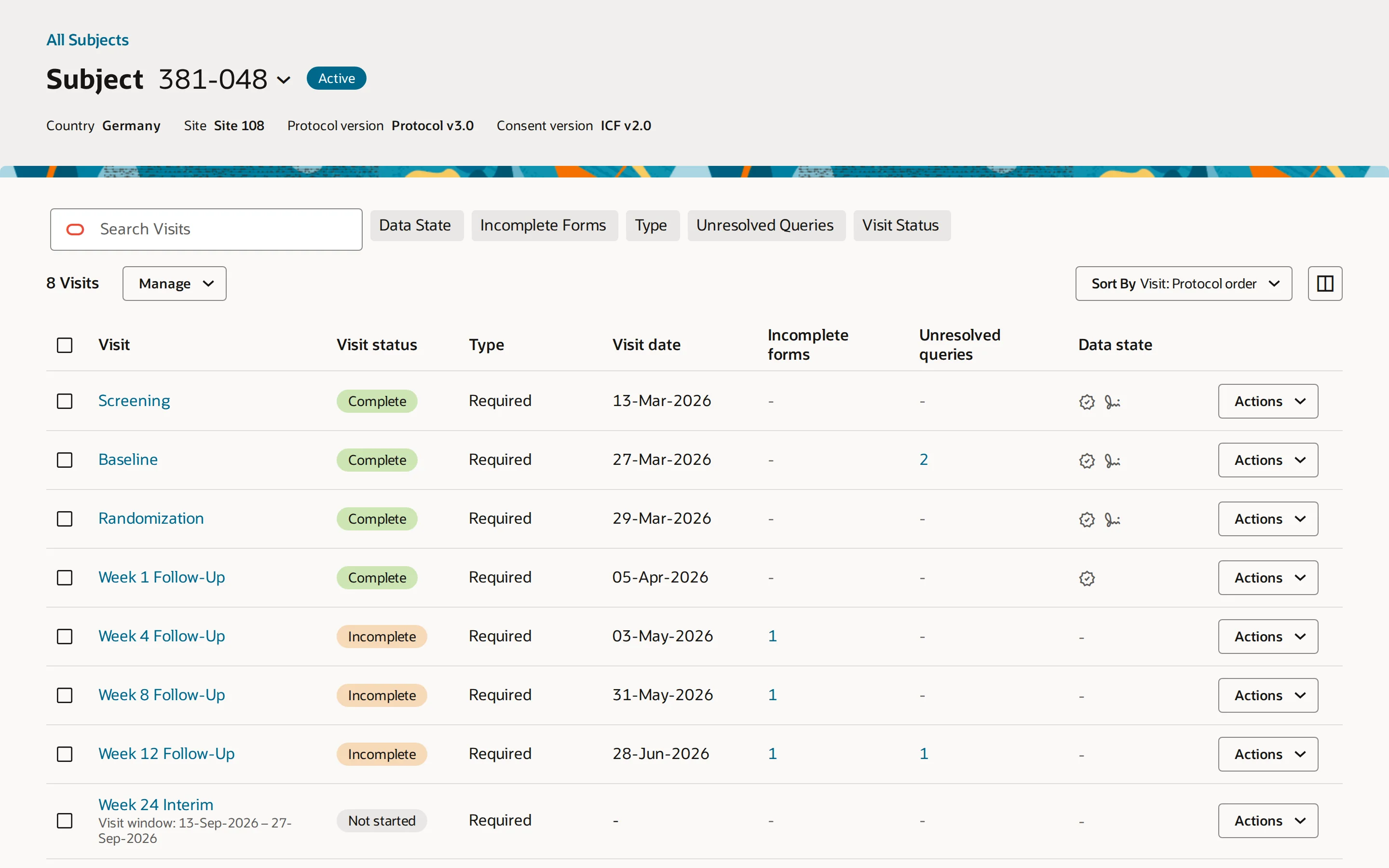Open Actions for Week 8 Follow-Up

click(1268, 695)
